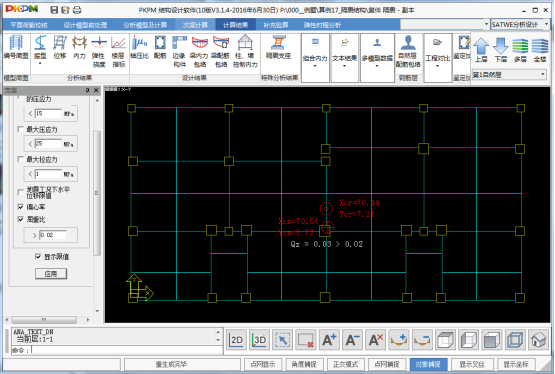This screenshot has height=374, width=555.
Task: Toggle the 显示限值 show limits checkbox
Action: point(38,257)
